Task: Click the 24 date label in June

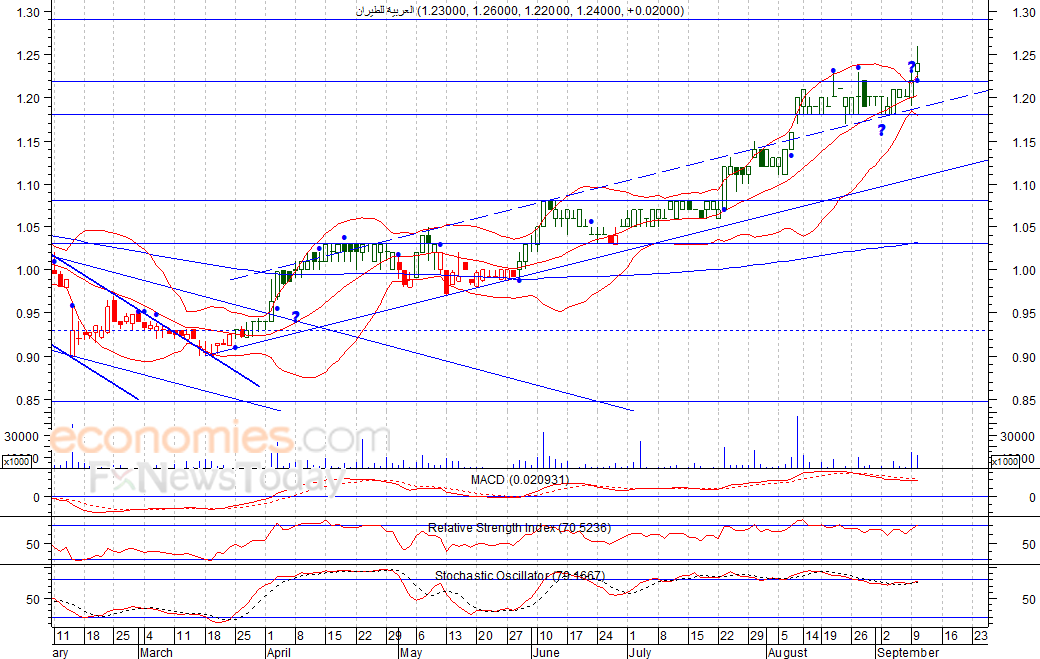Action: (x=606, y=636)
